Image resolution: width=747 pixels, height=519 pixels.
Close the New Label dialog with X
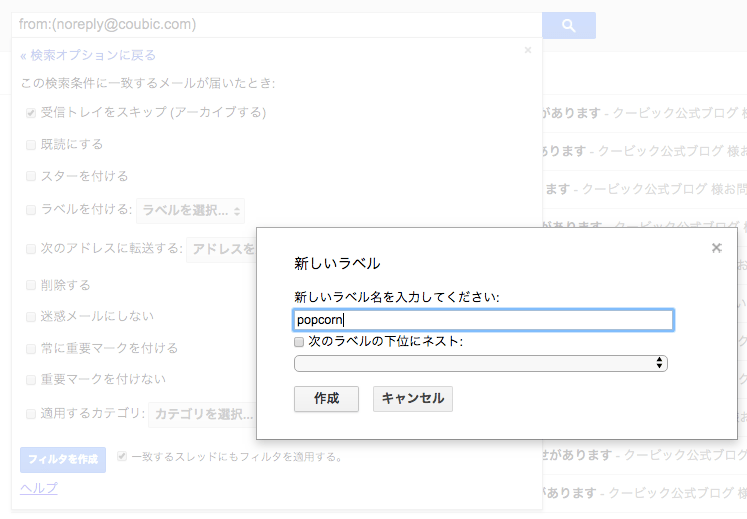coord(717,248)
